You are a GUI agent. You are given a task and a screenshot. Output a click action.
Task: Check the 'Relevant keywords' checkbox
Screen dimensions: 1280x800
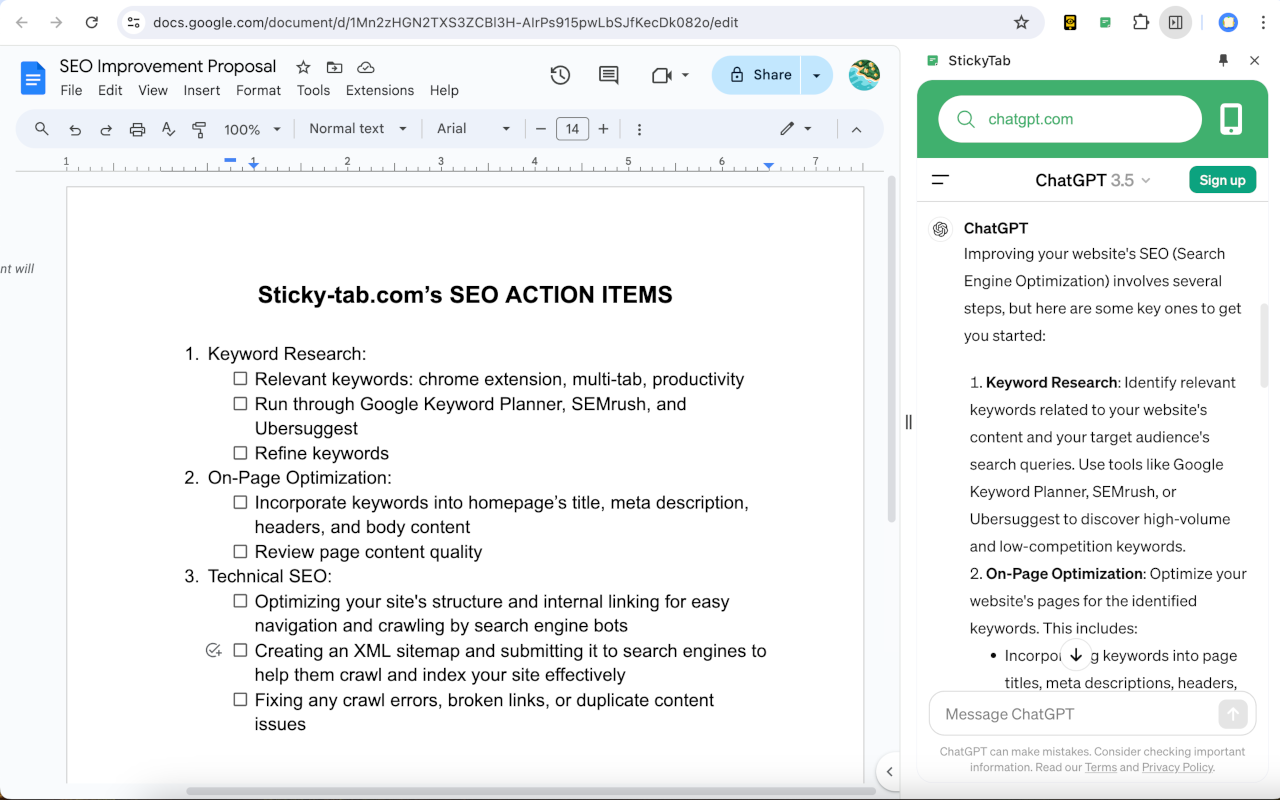(240, 379)
